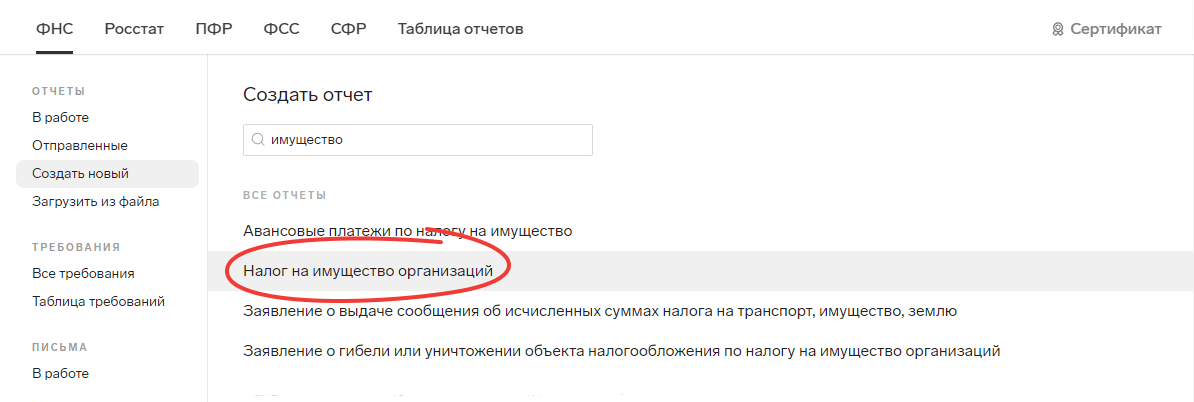Select Создать новый in sidebar

(x=107, y=174)
